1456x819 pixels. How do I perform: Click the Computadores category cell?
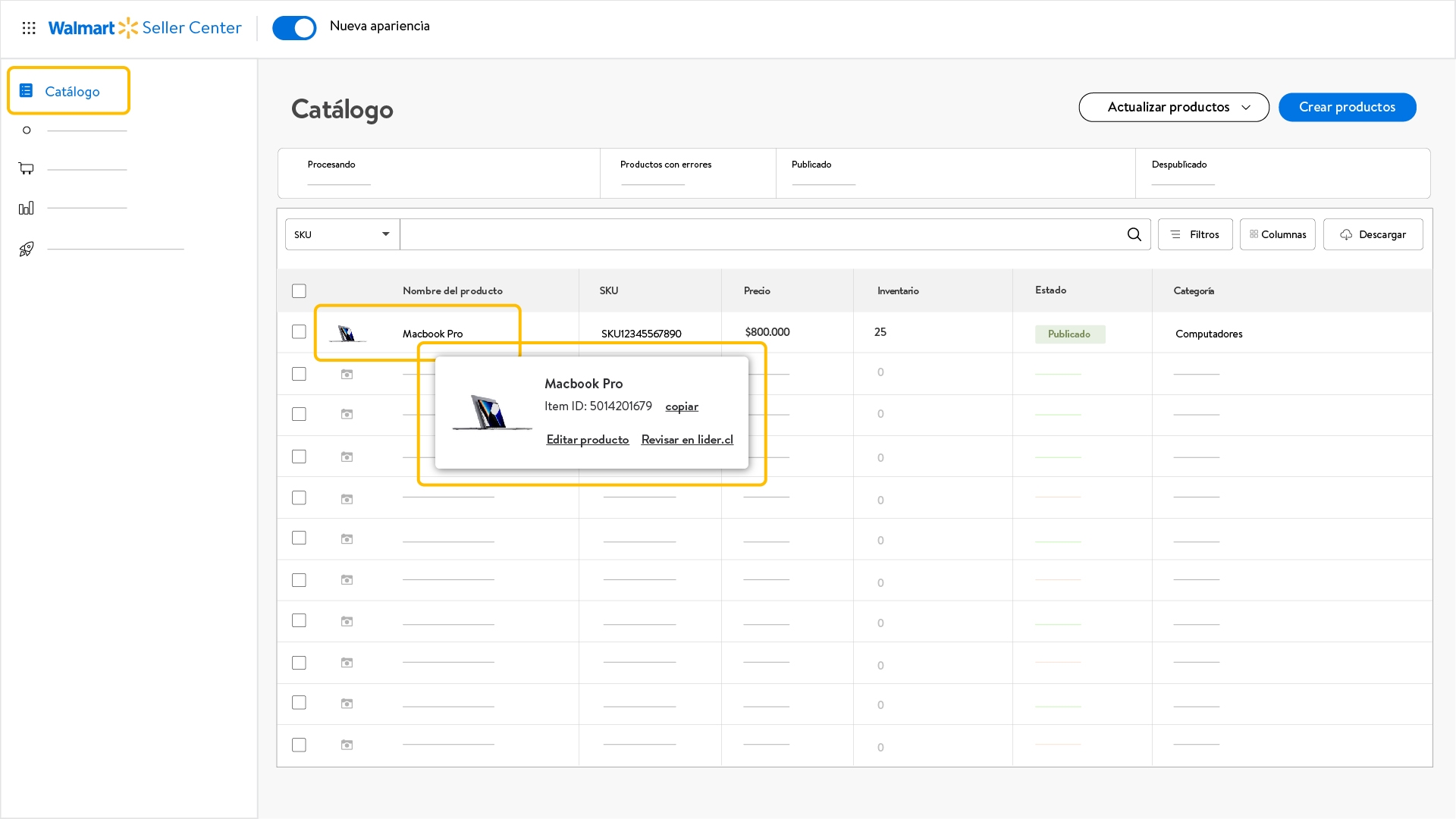[1209, 334]
